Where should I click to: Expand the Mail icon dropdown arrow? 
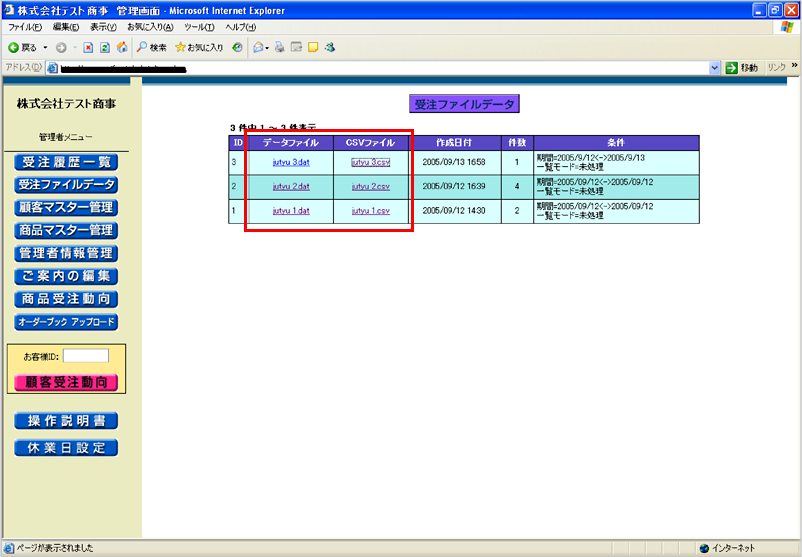coord(267,47)
